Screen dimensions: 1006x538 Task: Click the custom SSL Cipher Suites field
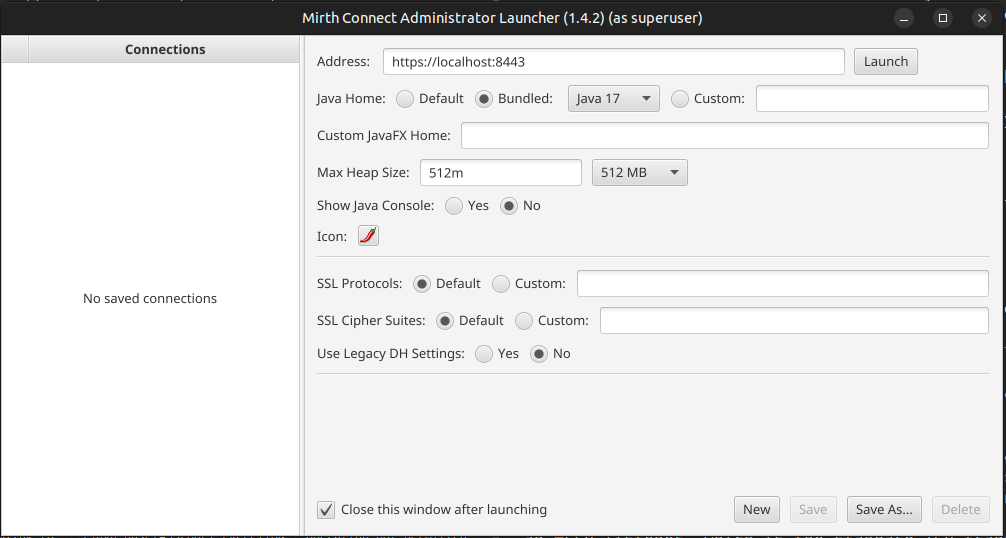pos(794,321)
